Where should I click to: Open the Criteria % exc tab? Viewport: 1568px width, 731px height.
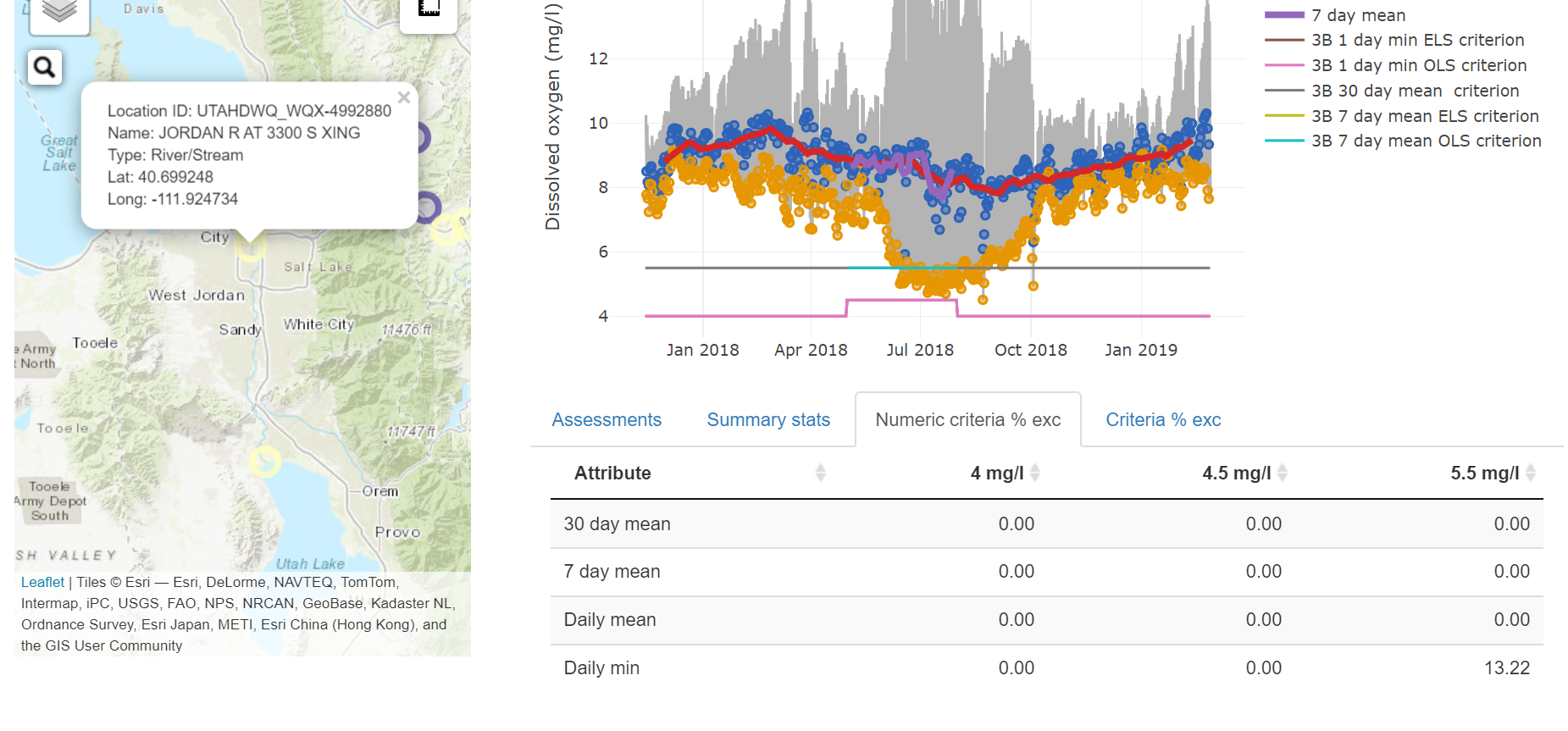[x=1163, y=420]
